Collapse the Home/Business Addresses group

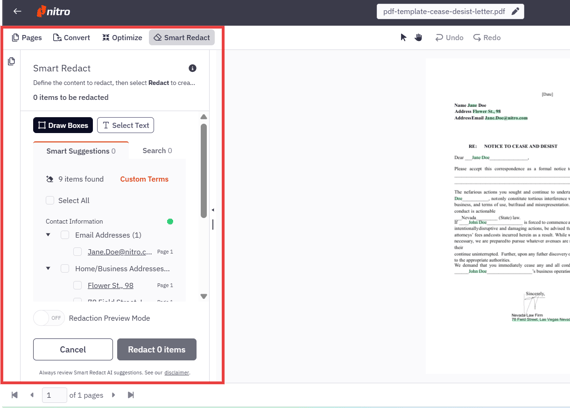(48, 268)
